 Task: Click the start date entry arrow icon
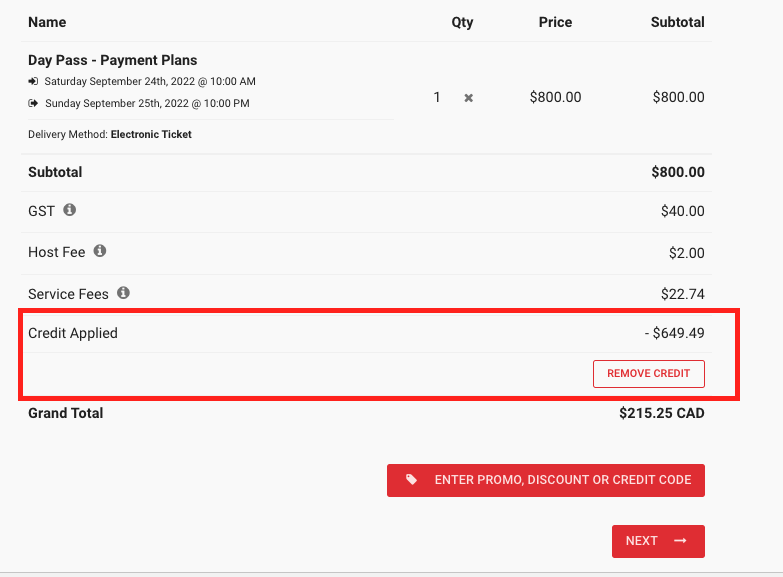33,81
